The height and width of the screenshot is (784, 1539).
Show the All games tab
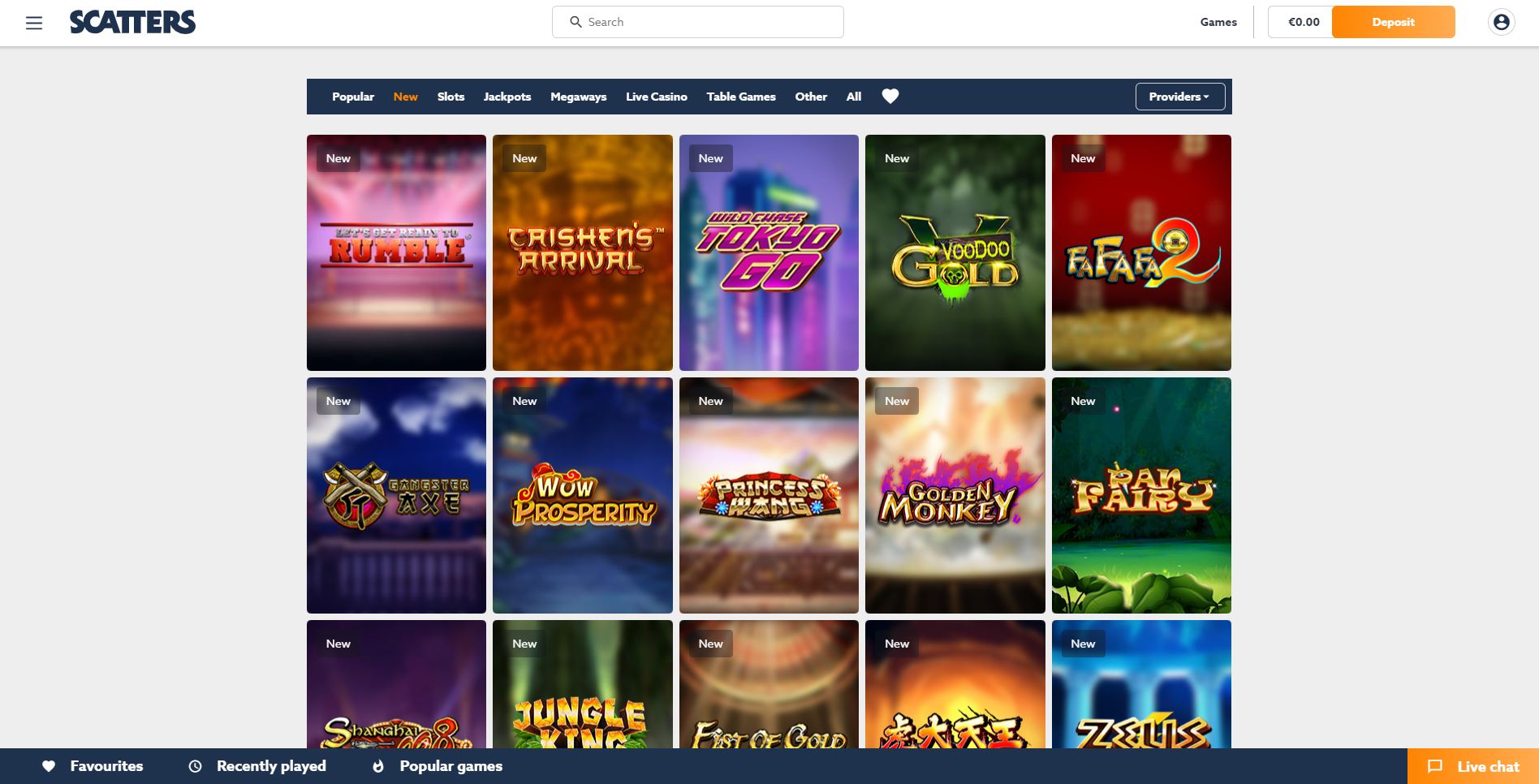pos(854,97)
